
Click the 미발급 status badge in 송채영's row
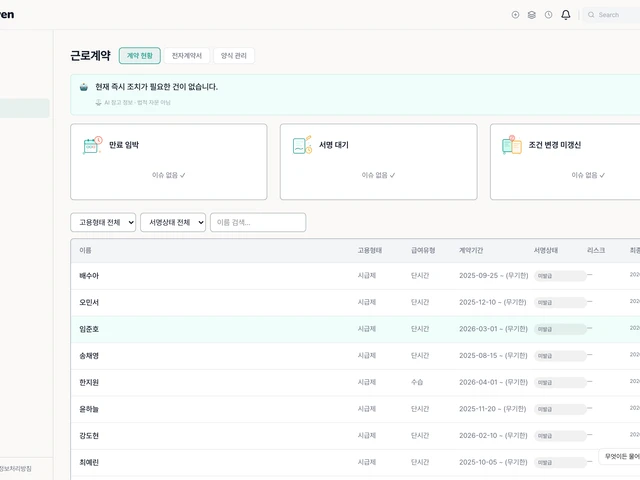click(x=560, y=356)
